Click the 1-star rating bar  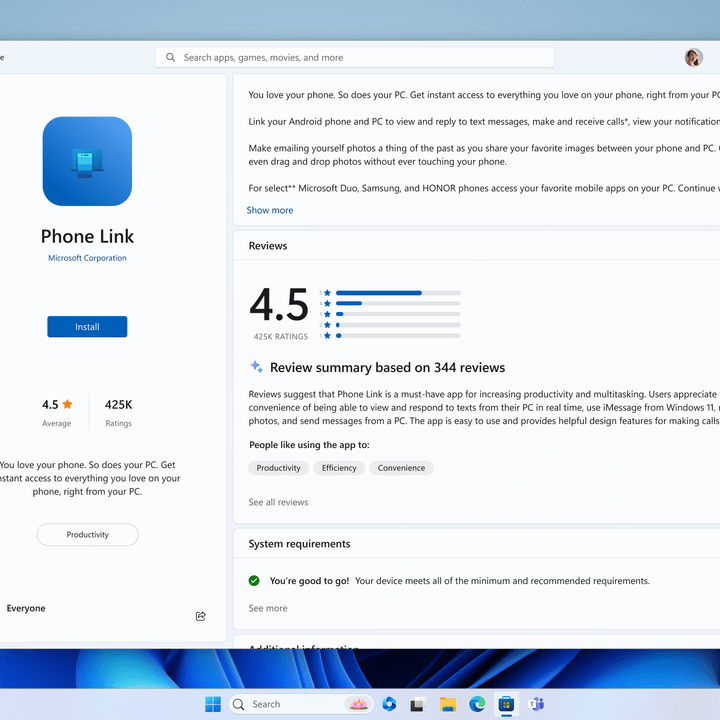(398, 336)
